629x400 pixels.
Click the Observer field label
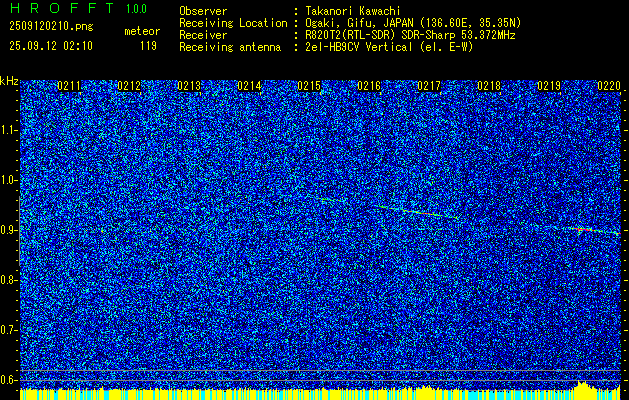pyautogui.click(x=203, y=11)
